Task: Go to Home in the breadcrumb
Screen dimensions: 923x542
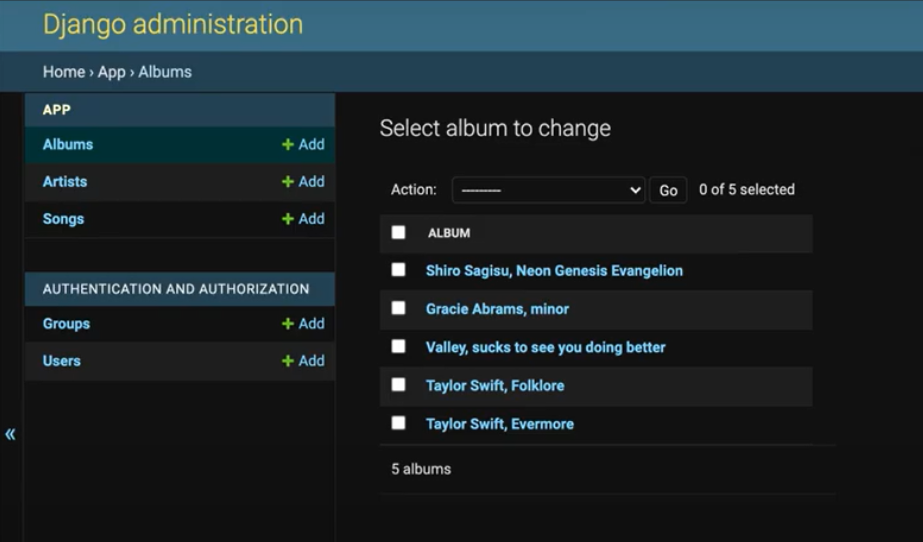Action: point(64,72)
